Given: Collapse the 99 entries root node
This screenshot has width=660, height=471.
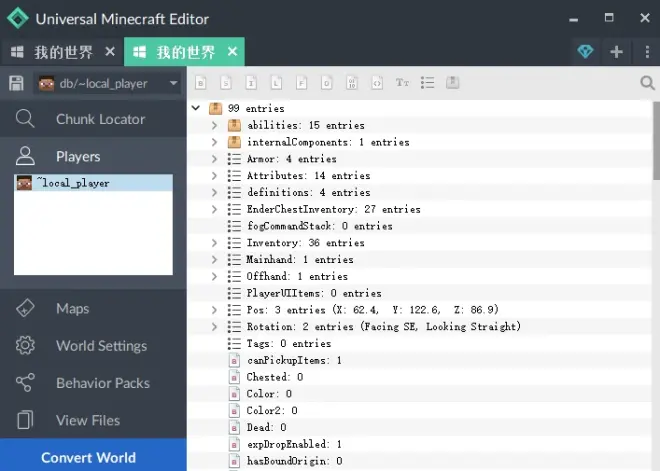Looking at the screenshot, I should pyautogui.click(x=196, y=108).
